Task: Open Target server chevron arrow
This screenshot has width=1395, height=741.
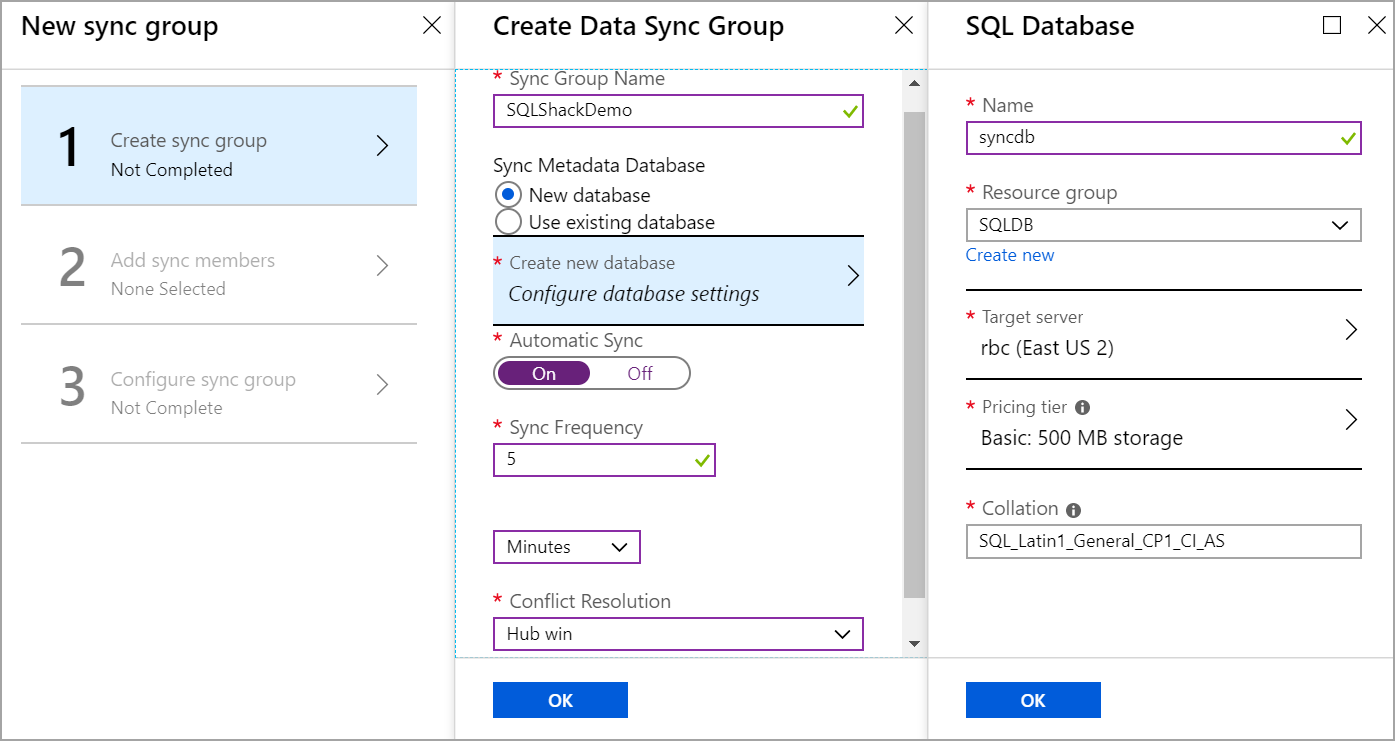Action: pos(1351,330)
